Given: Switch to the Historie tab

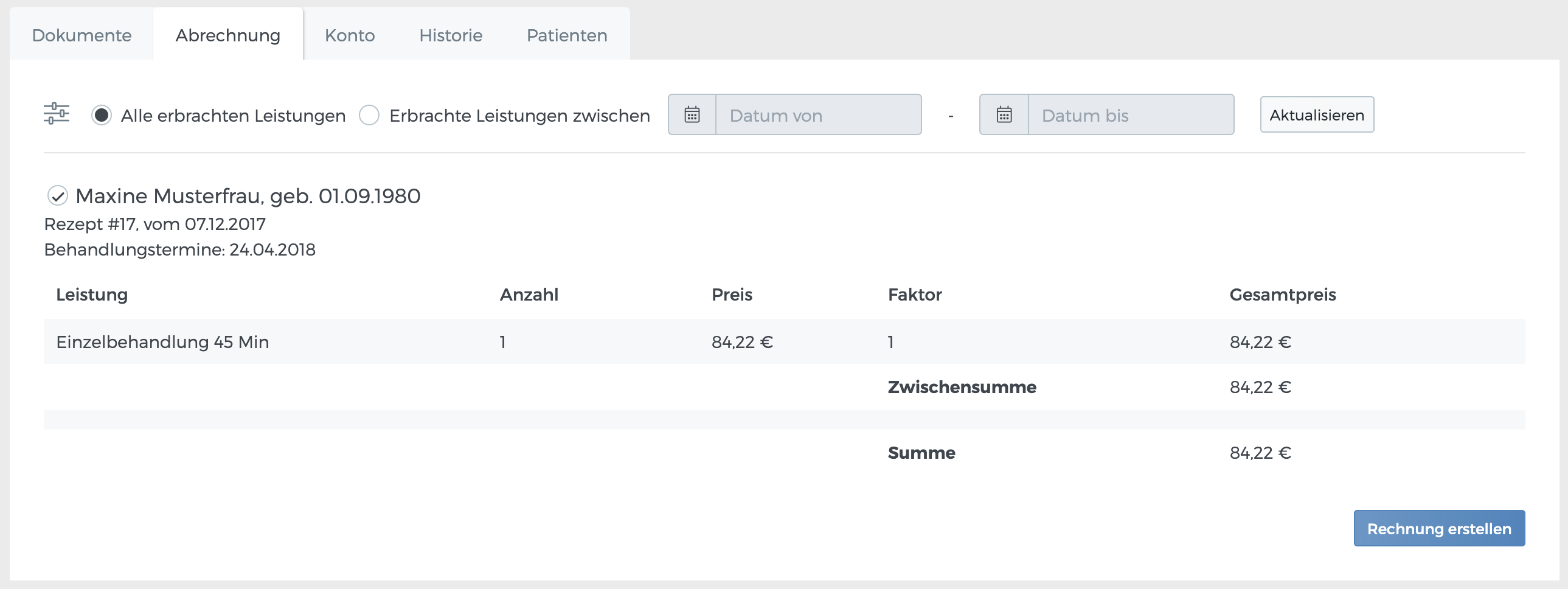Looking at the screenshot, I should coord(450,35).
